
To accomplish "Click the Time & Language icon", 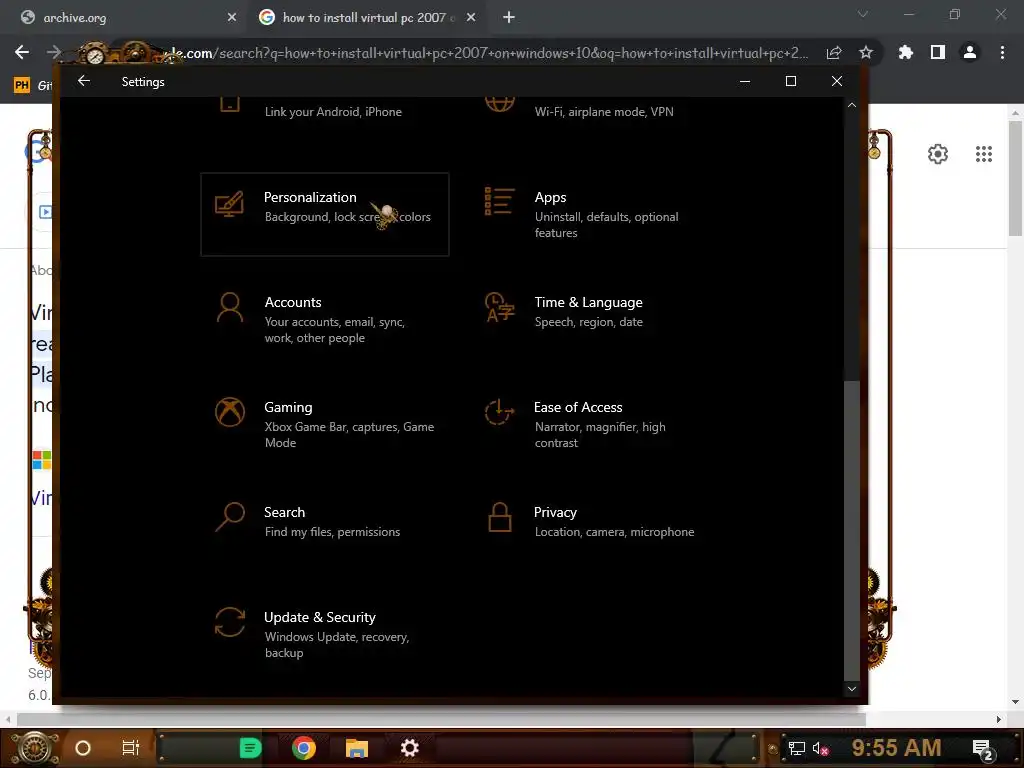I will tap(500, 308).
